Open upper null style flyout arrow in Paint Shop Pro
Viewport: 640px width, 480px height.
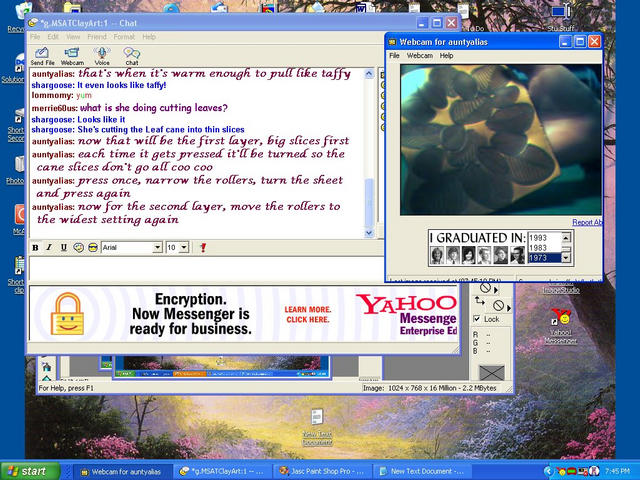point(496,290)
